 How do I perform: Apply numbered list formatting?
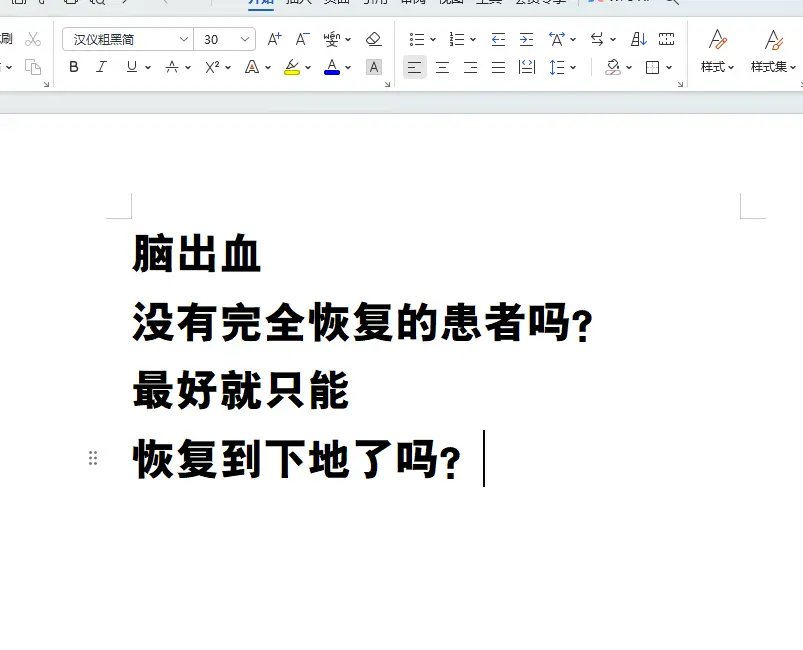pyautogui.click(x=457, y=39)
